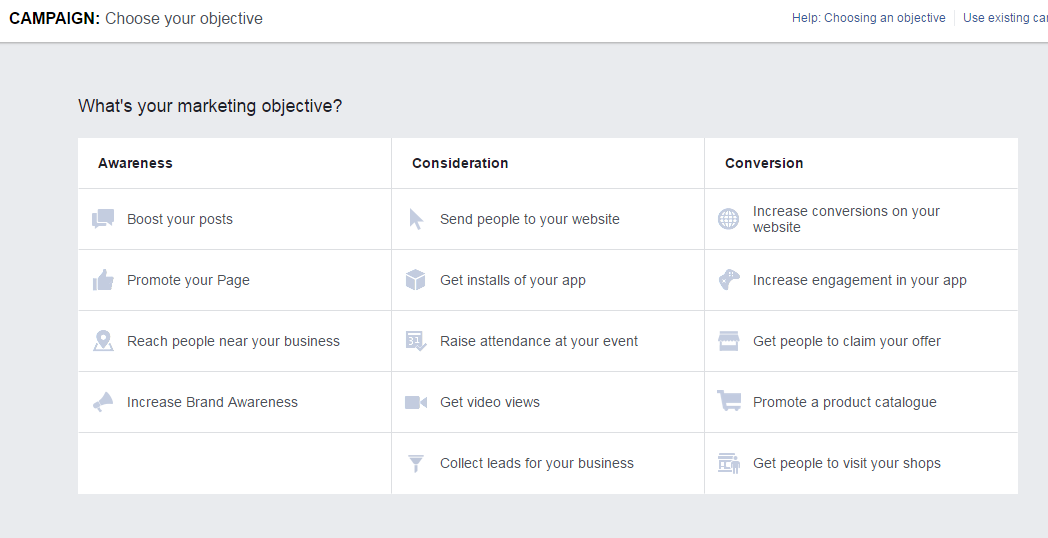
Task: Select Collect leads for your business
Action: (548, 463)
